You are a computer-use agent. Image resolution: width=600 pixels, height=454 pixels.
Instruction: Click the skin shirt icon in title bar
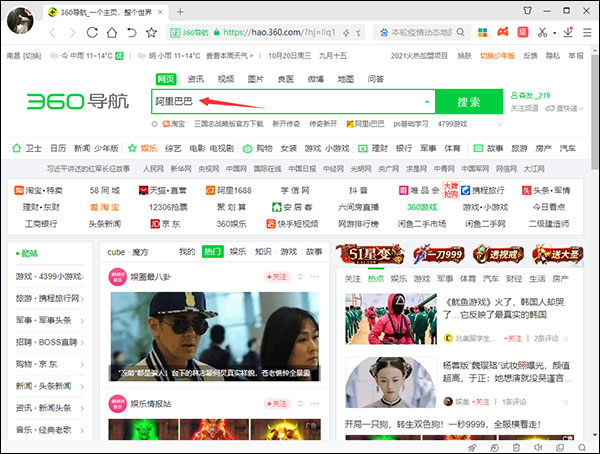pyautogui.click(x=528, y=10)
